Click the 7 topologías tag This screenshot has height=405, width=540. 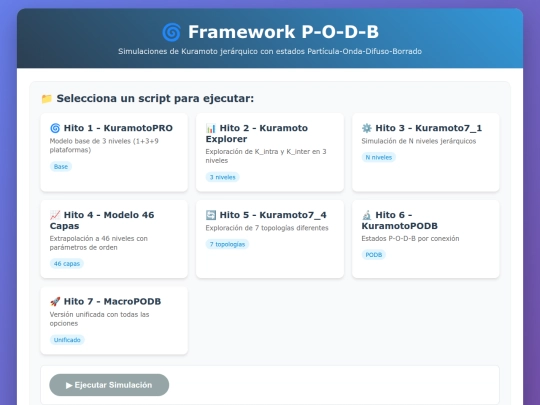227,244
